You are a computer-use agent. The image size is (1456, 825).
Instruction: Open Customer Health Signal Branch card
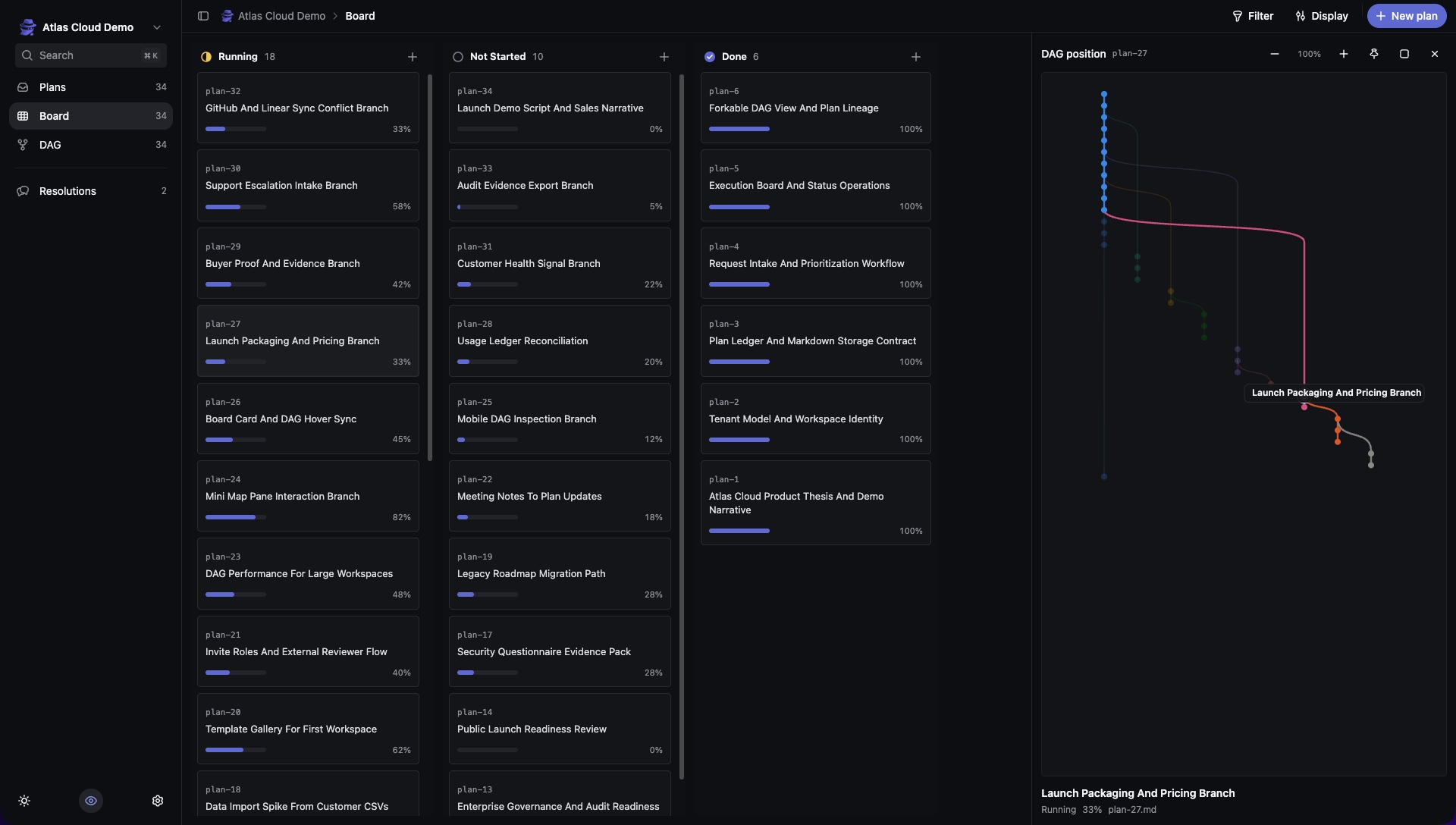coord(560,263)
